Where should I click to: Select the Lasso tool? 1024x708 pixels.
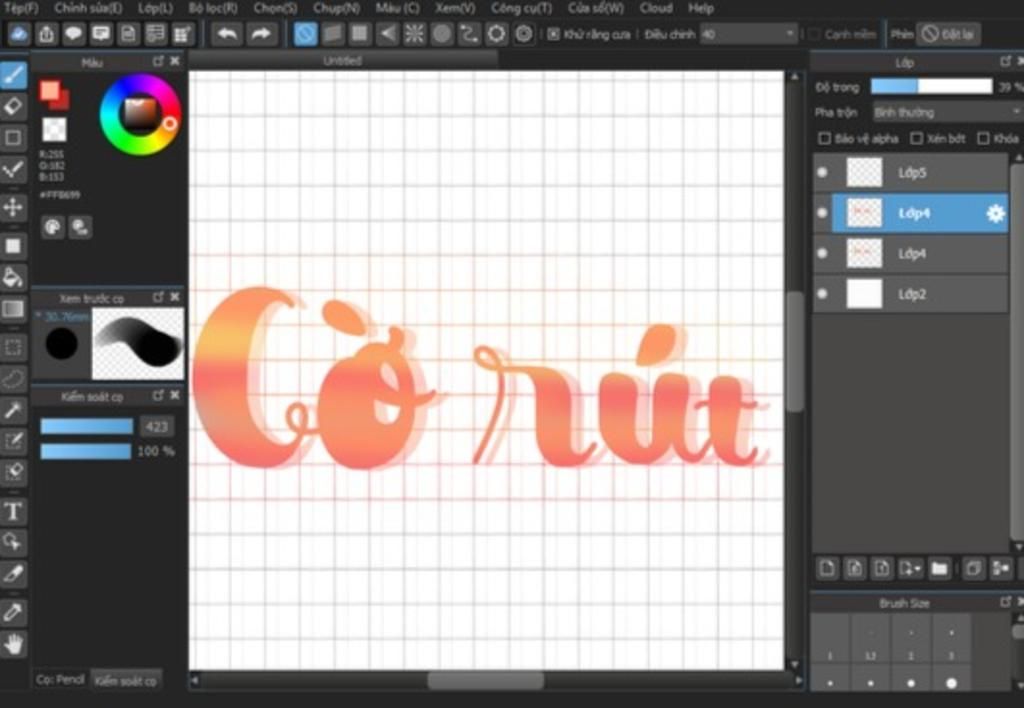pyautogui.click(x=13, y=378)
